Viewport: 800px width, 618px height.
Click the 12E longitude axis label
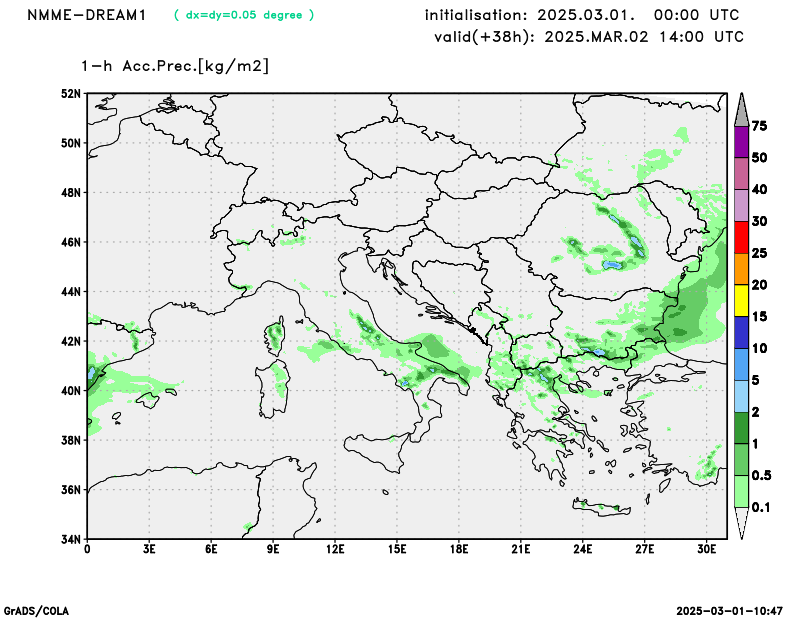tap(335, 550)
